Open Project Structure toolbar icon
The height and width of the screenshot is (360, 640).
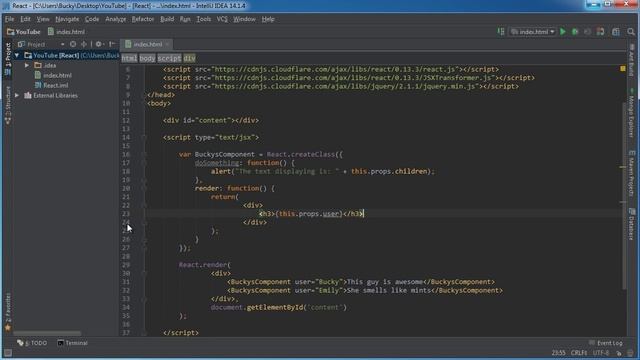tap(616, 31)
